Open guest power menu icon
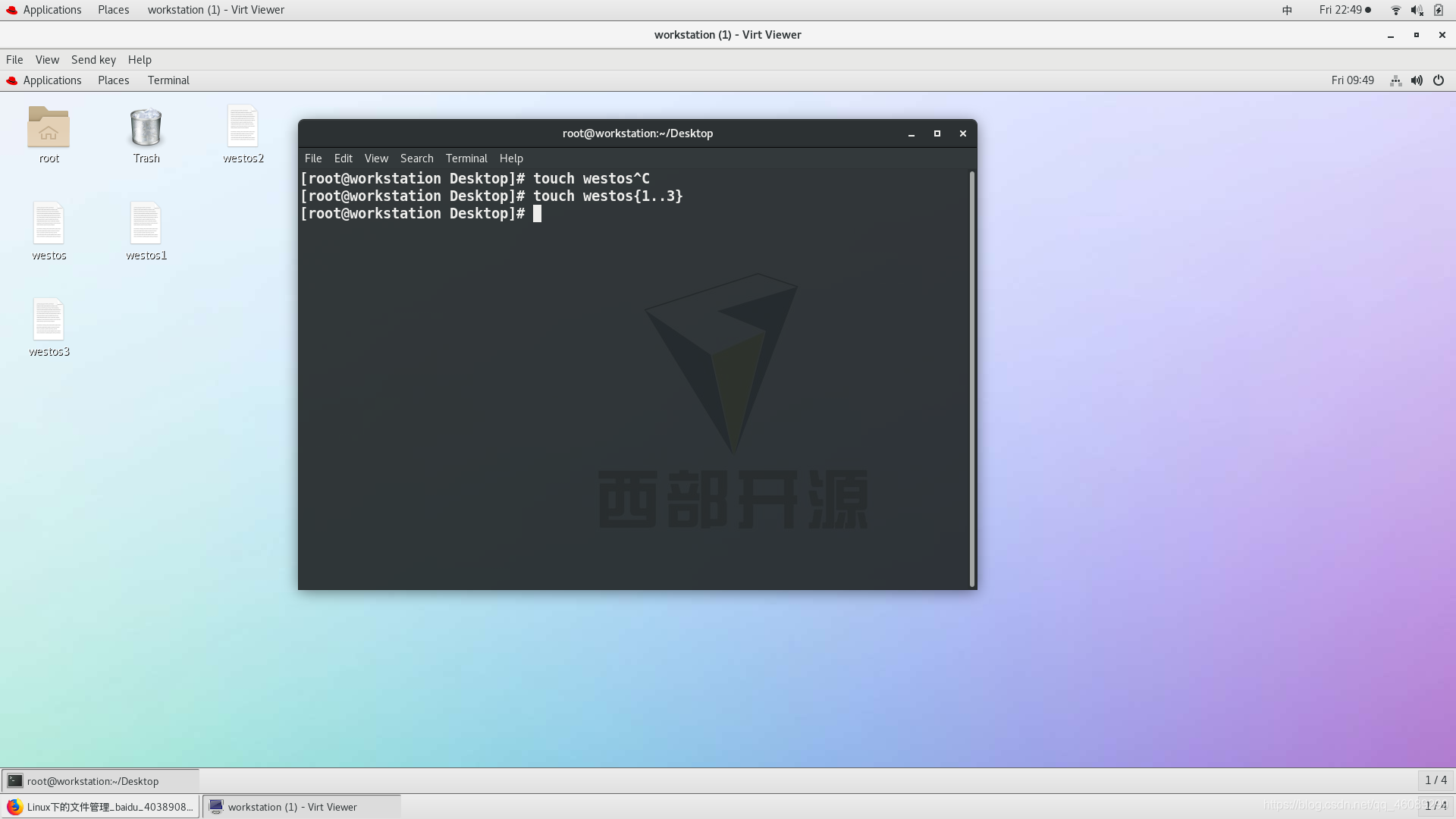Screen dimensions: 1456x819 click(1439, 80)
